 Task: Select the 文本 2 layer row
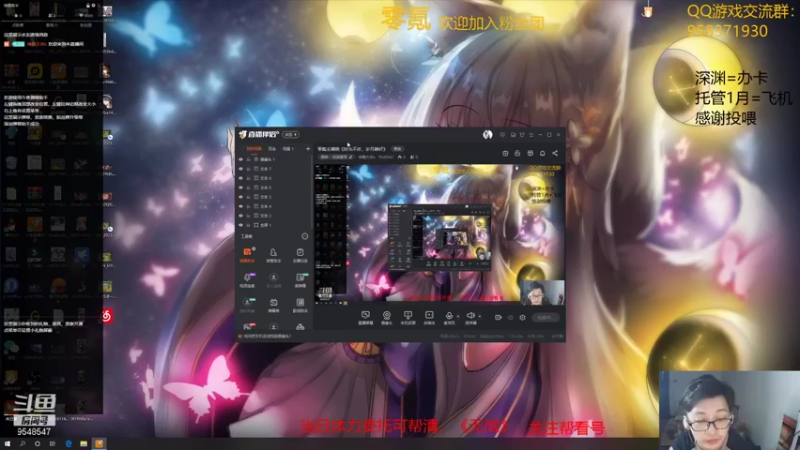coord(273,215)
